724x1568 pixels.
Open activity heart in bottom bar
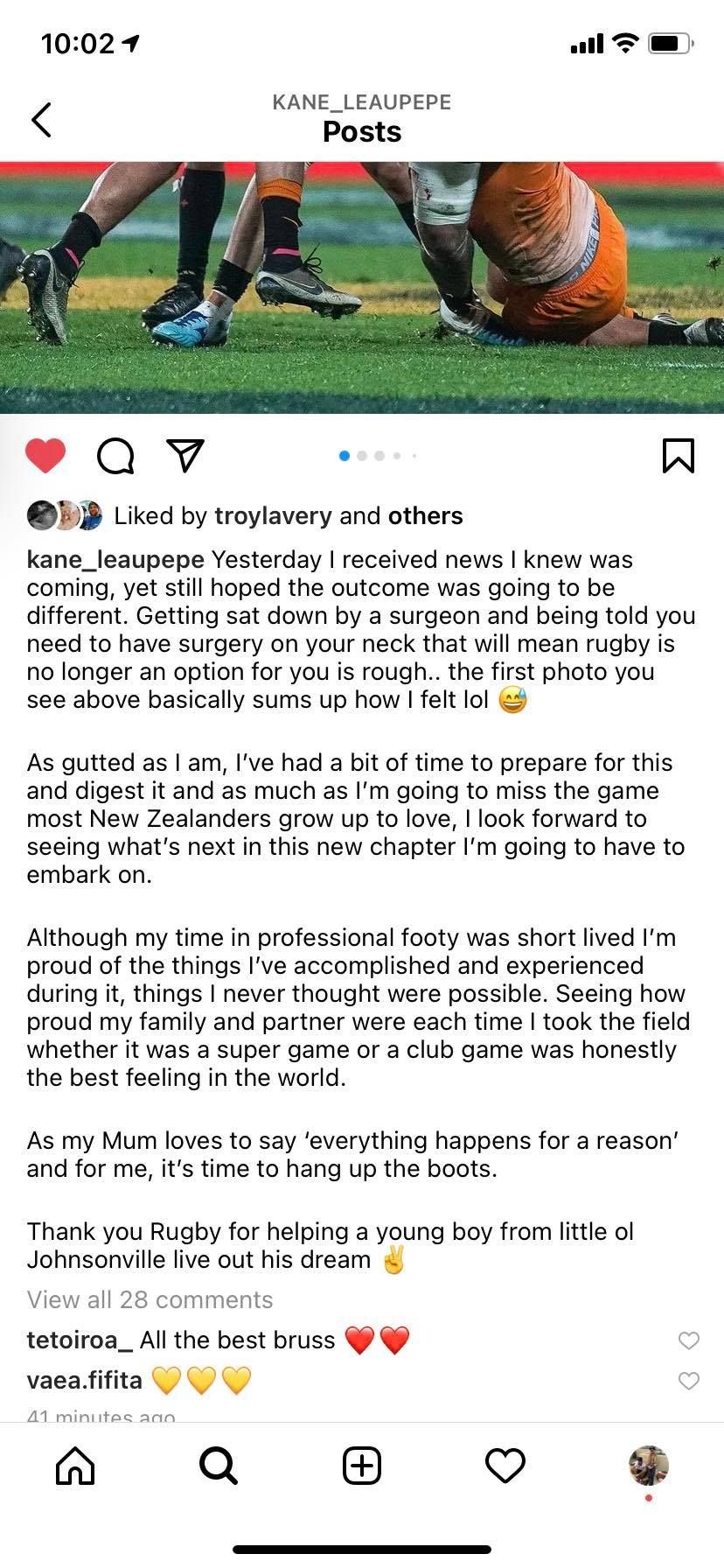point(505,1466)
